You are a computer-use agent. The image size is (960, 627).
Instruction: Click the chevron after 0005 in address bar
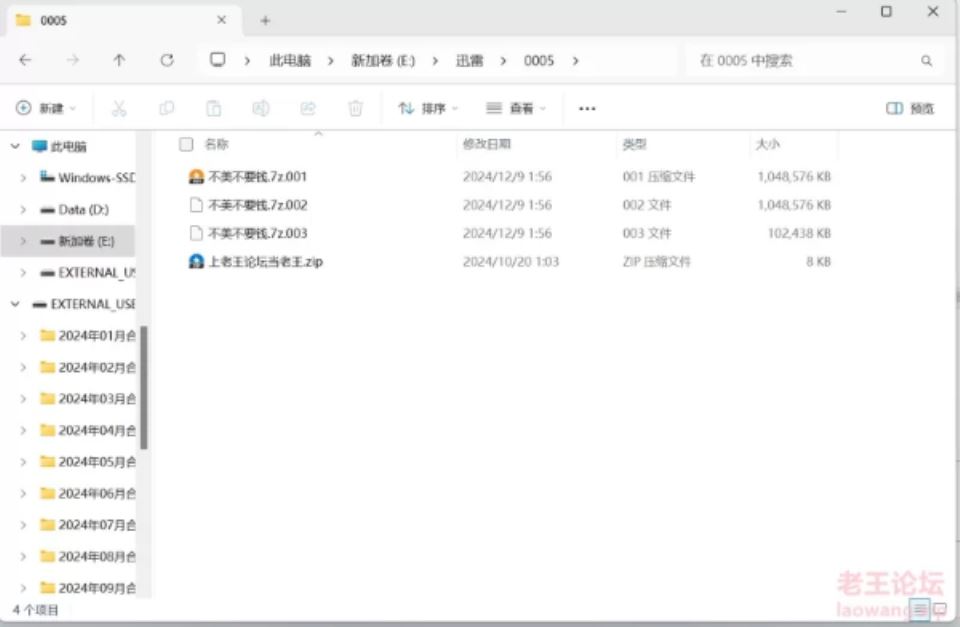coord(576,61)
